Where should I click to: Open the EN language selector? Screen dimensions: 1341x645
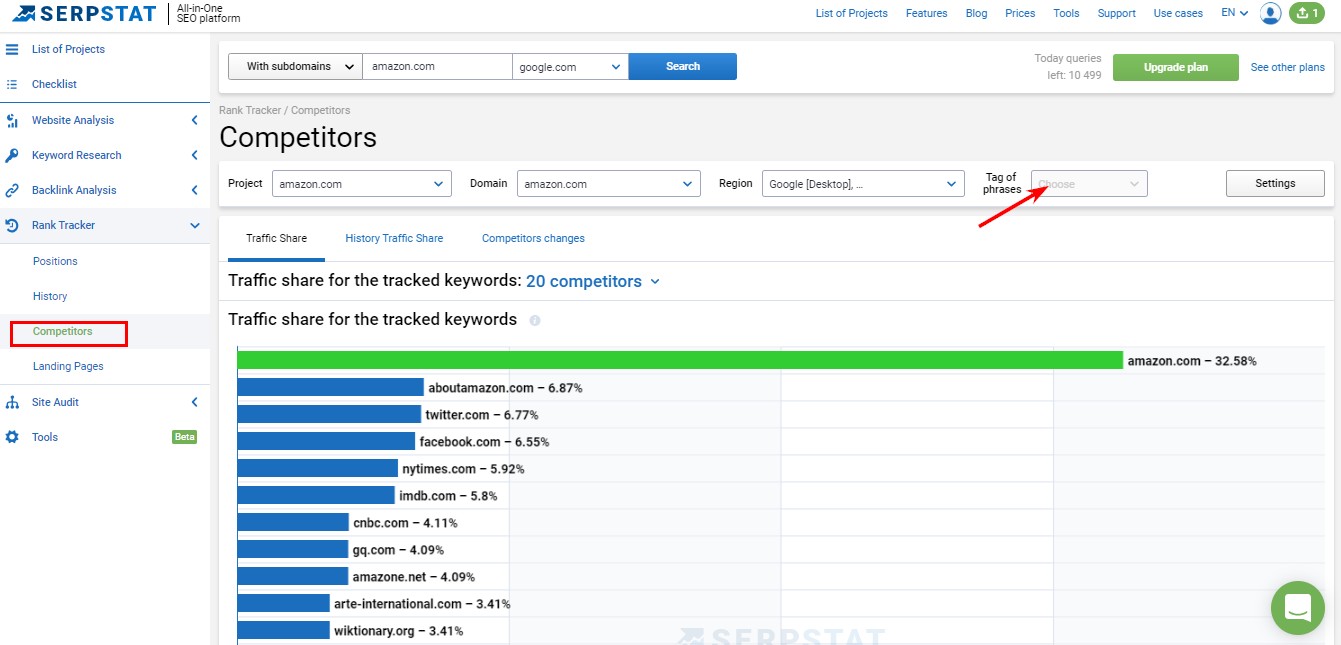1235,13
